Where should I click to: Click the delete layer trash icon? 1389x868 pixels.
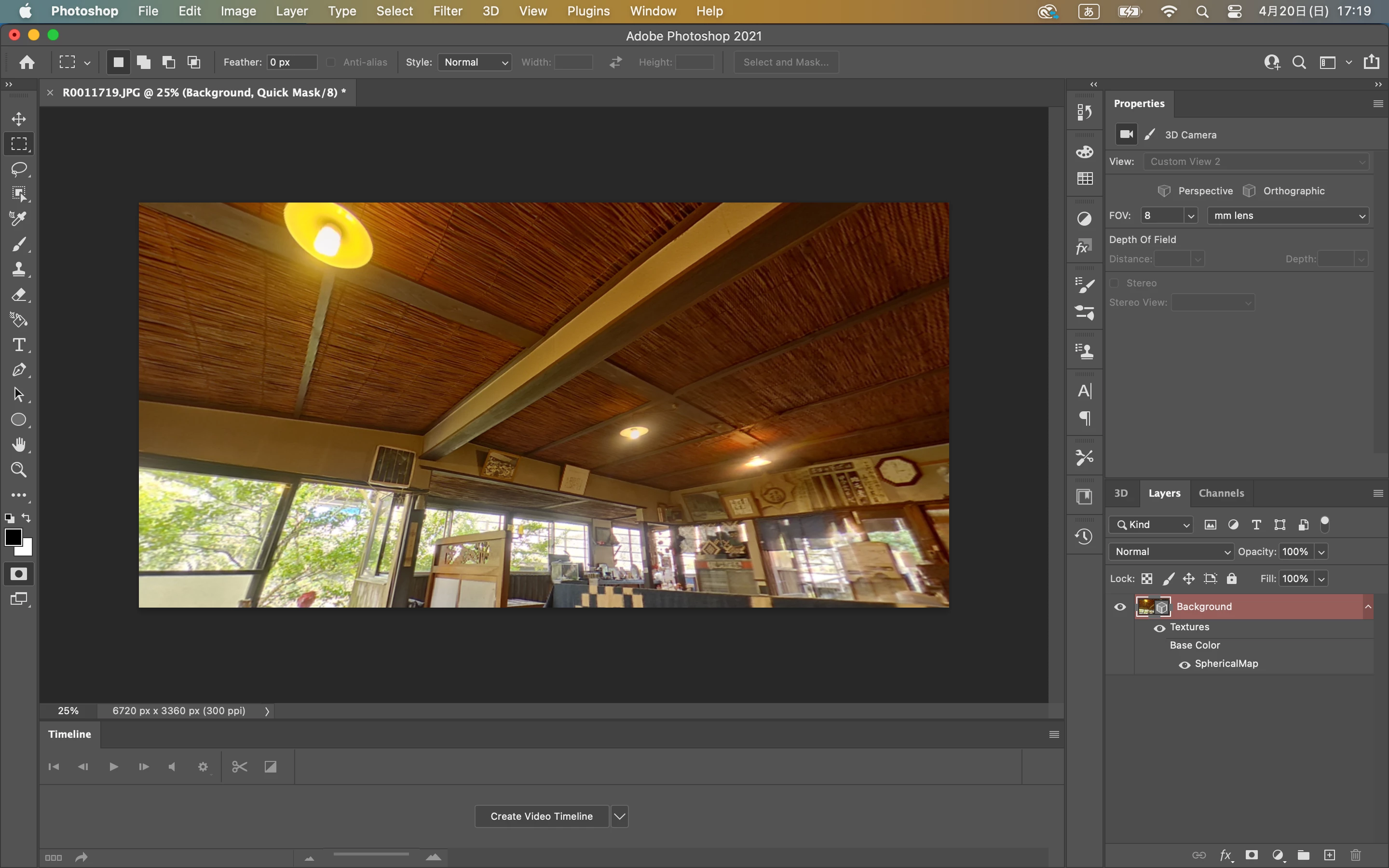click(x=1356, y=855)
